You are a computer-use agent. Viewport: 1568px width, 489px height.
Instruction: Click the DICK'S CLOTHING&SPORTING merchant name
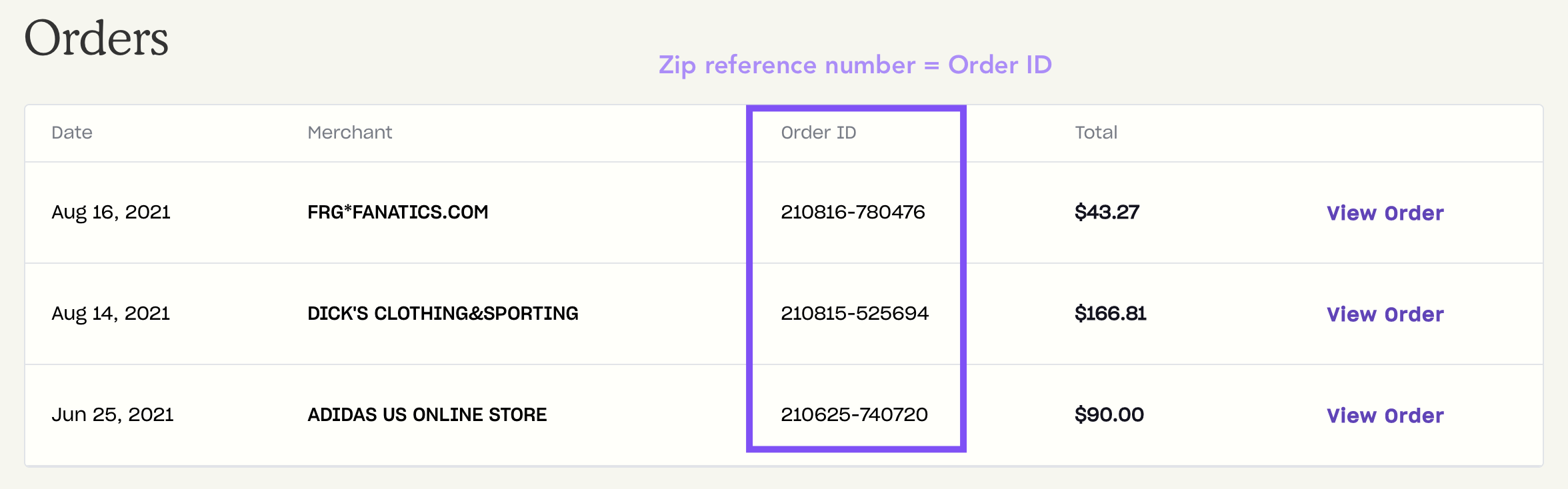coord(443,313)
